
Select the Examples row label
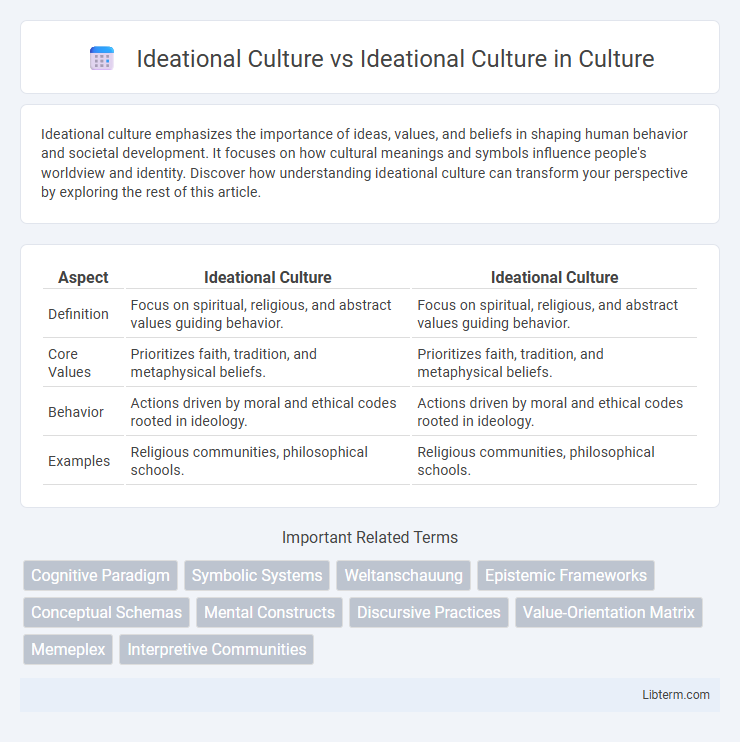(79, 461)
